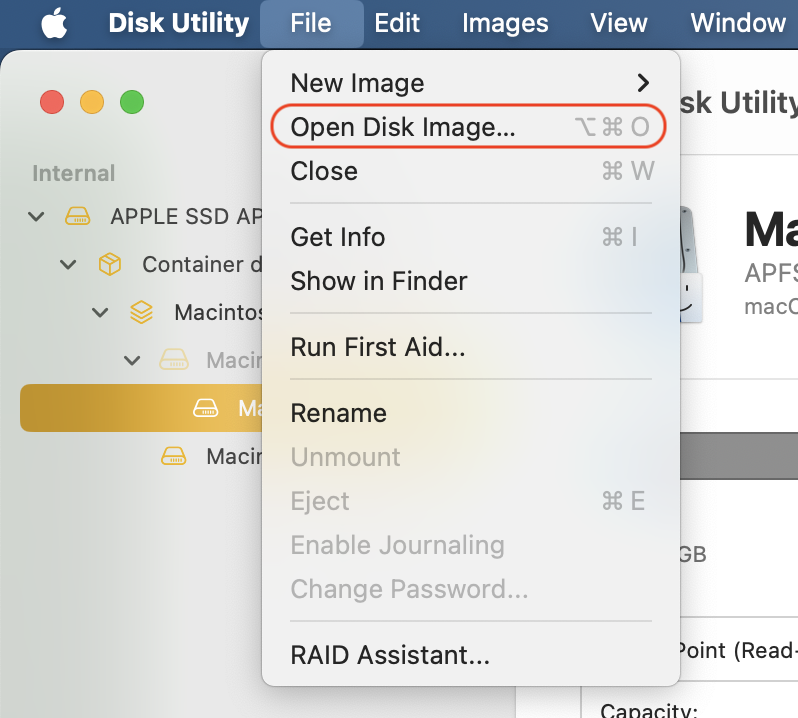Click the Macintosh volume group layers icon

pos(141,312)
